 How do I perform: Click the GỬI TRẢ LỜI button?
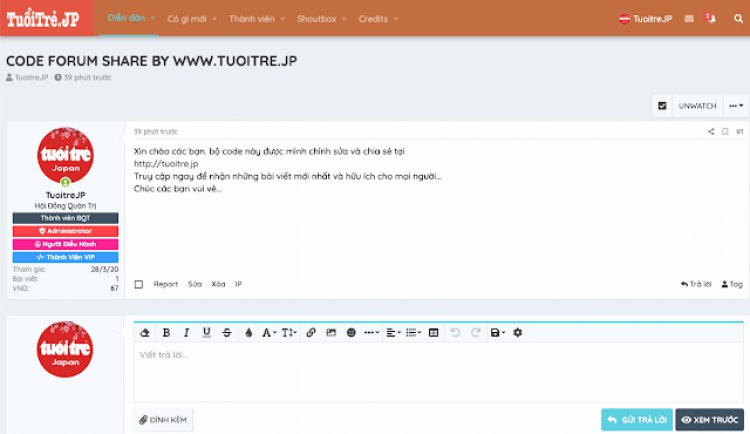[x=637, y=420]
